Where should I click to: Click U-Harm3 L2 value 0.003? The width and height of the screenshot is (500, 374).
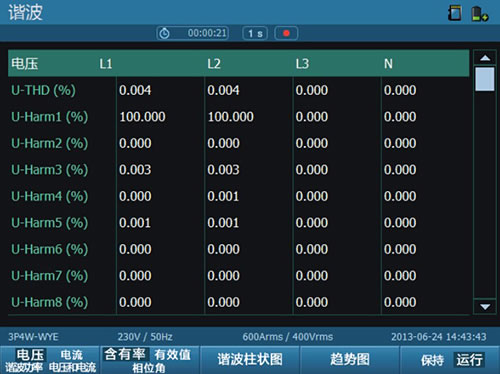(224, 170)
